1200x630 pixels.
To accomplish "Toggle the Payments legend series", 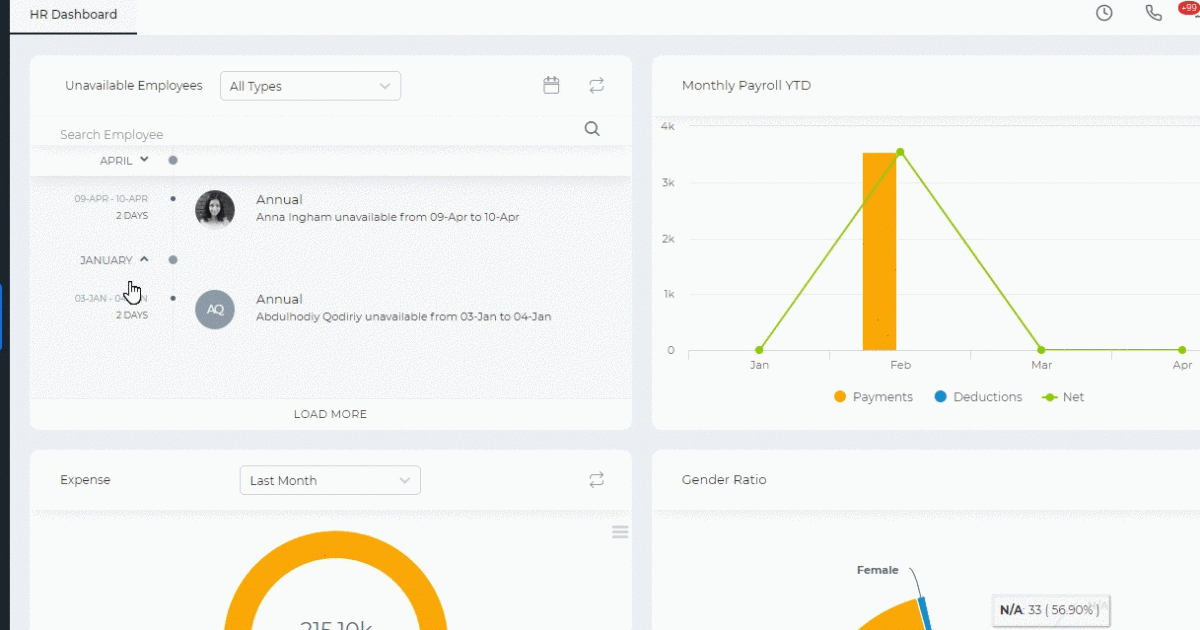I will [873, 397].
